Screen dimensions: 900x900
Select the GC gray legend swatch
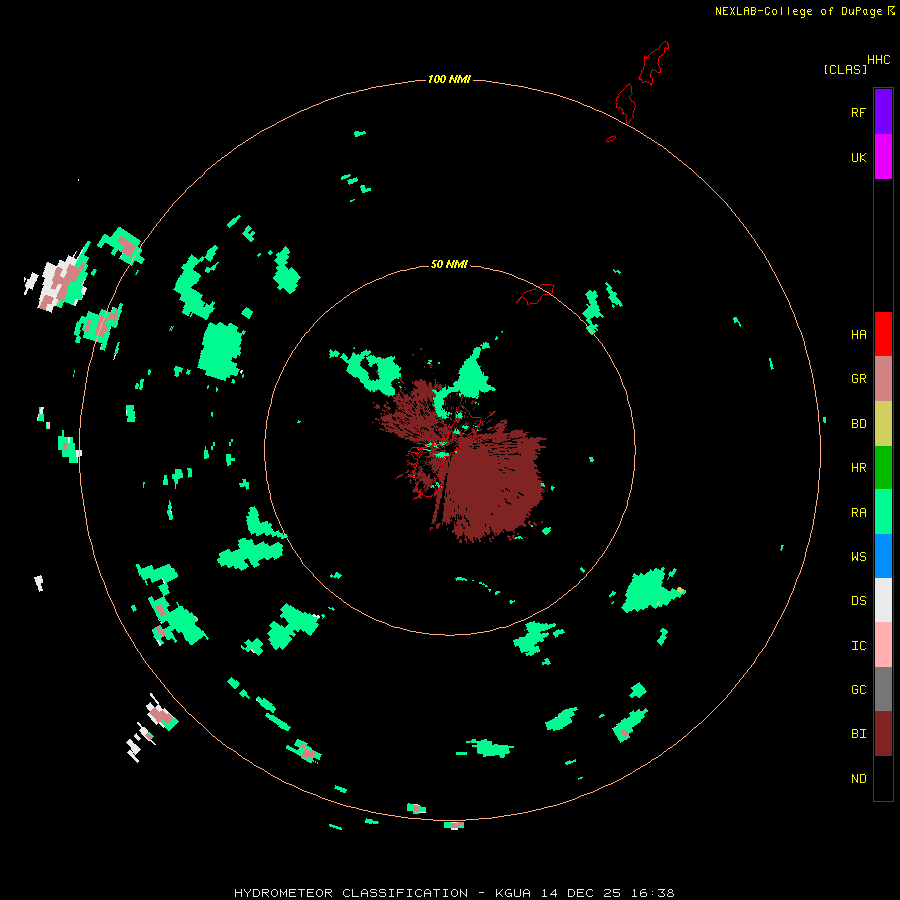[x=883, y=689]
